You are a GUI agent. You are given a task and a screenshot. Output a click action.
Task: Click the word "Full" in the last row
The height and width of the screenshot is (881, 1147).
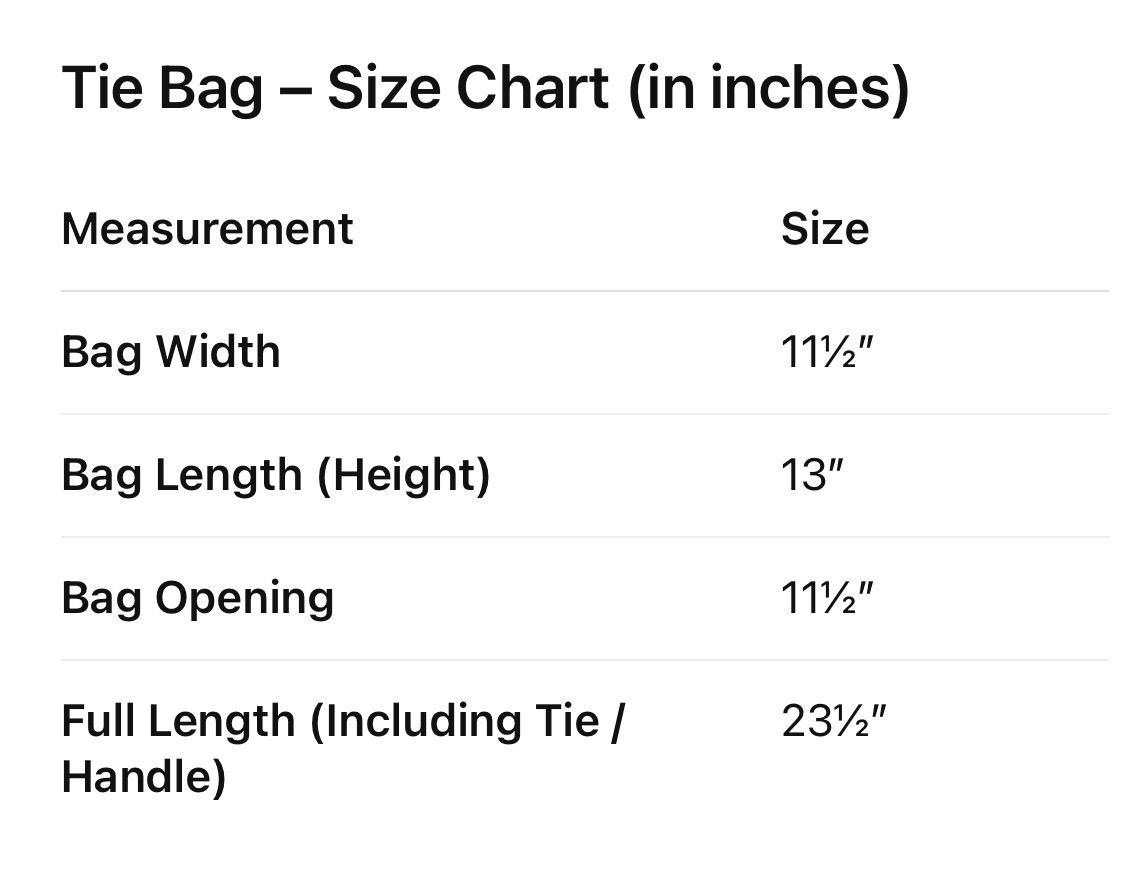[x=98, y=721]
